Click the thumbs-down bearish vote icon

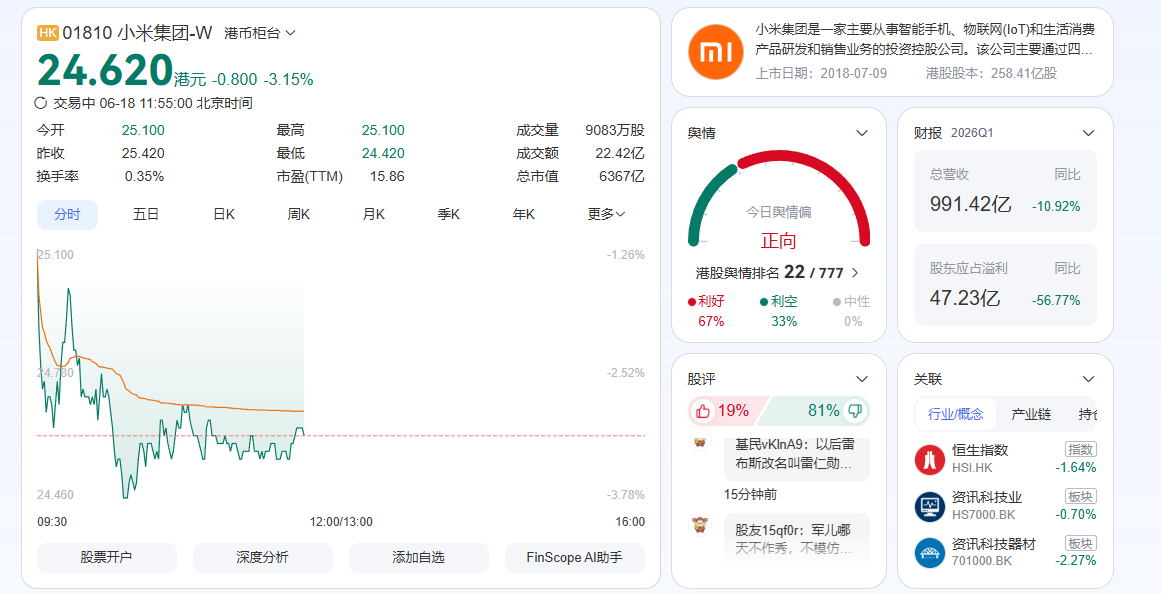854,410
